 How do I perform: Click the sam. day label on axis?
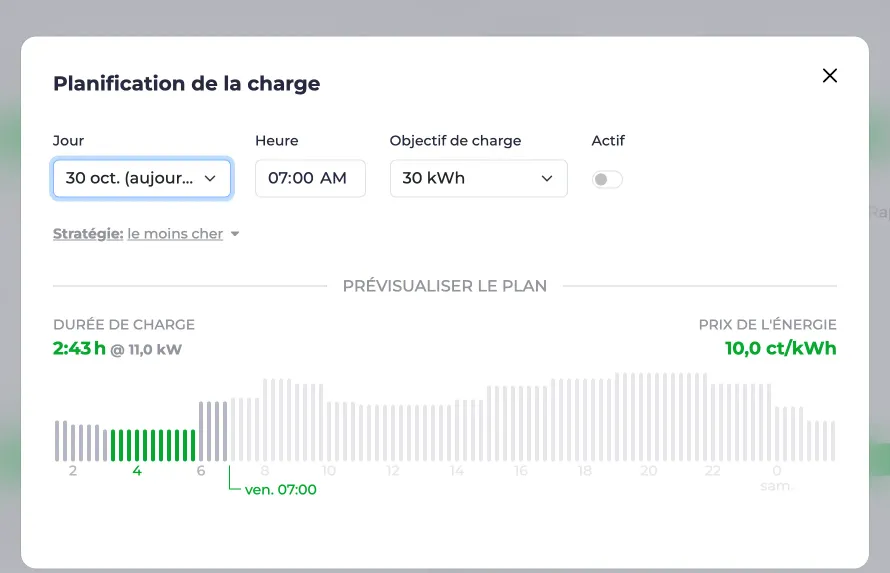point(776,486)
